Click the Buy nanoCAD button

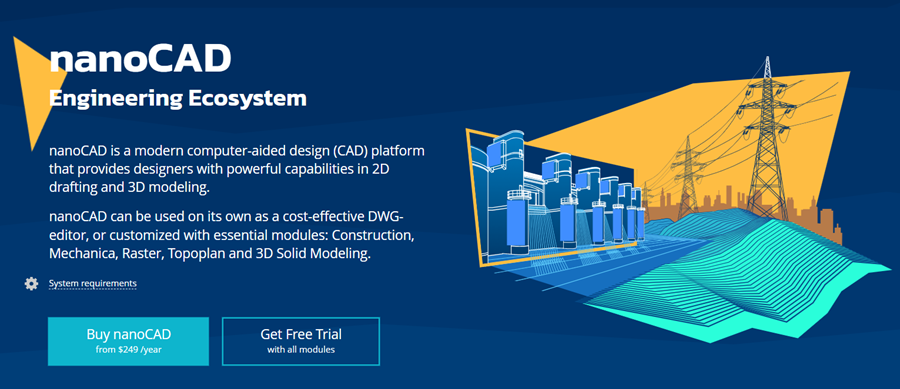(x=128, y=341)
